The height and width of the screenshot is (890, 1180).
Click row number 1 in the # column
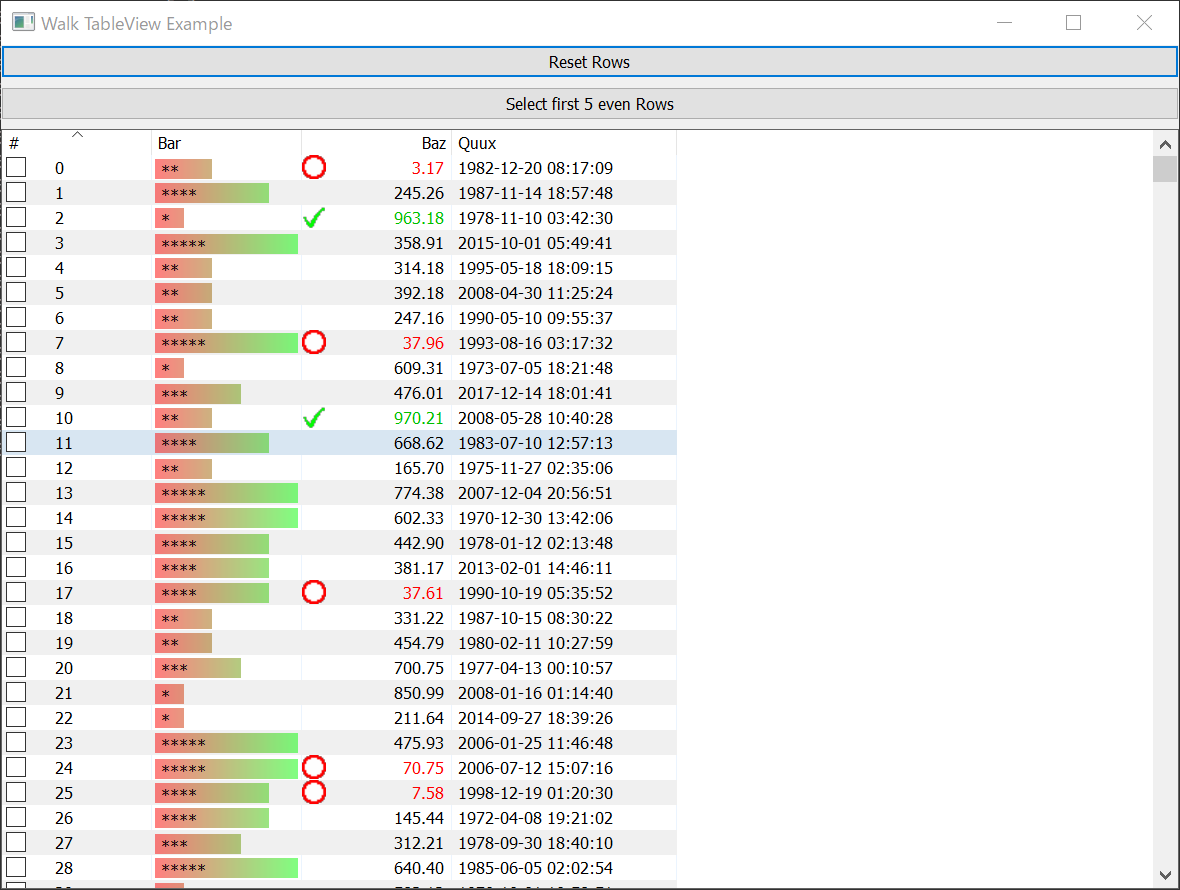59,193
